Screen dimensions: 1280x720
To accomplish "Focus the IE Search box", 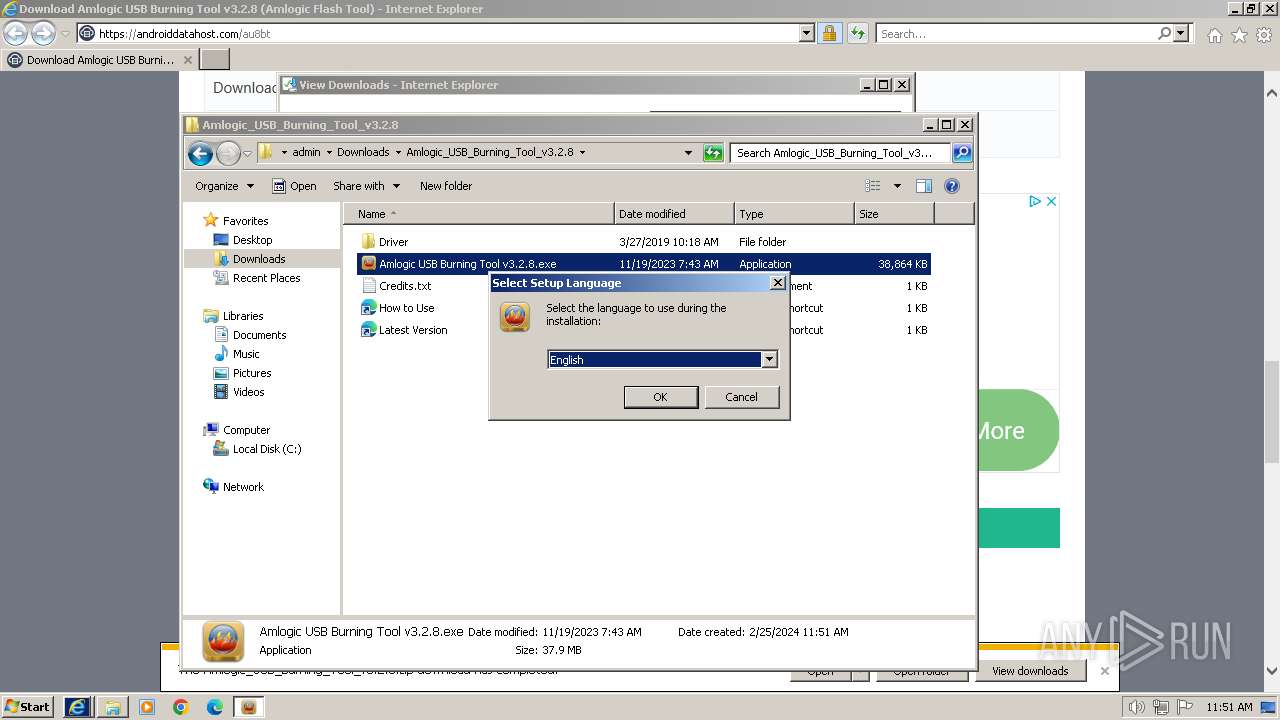I will [1016, 33].
